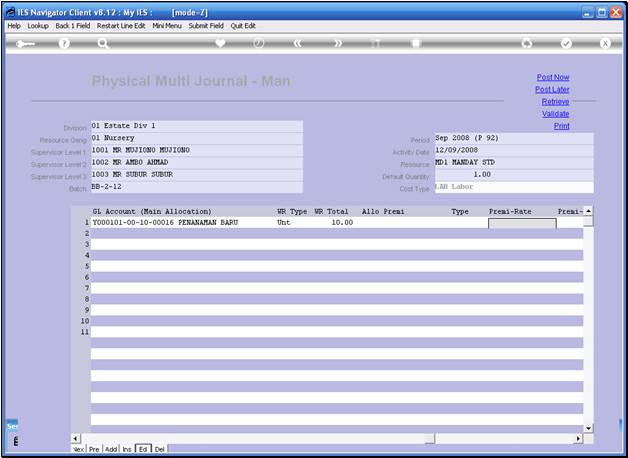This screenshot has width=628, height=458.
Task: Click GL account Y000101-00-10-00016 PENANAMAN BARU
Action: (x=165, y=223)
